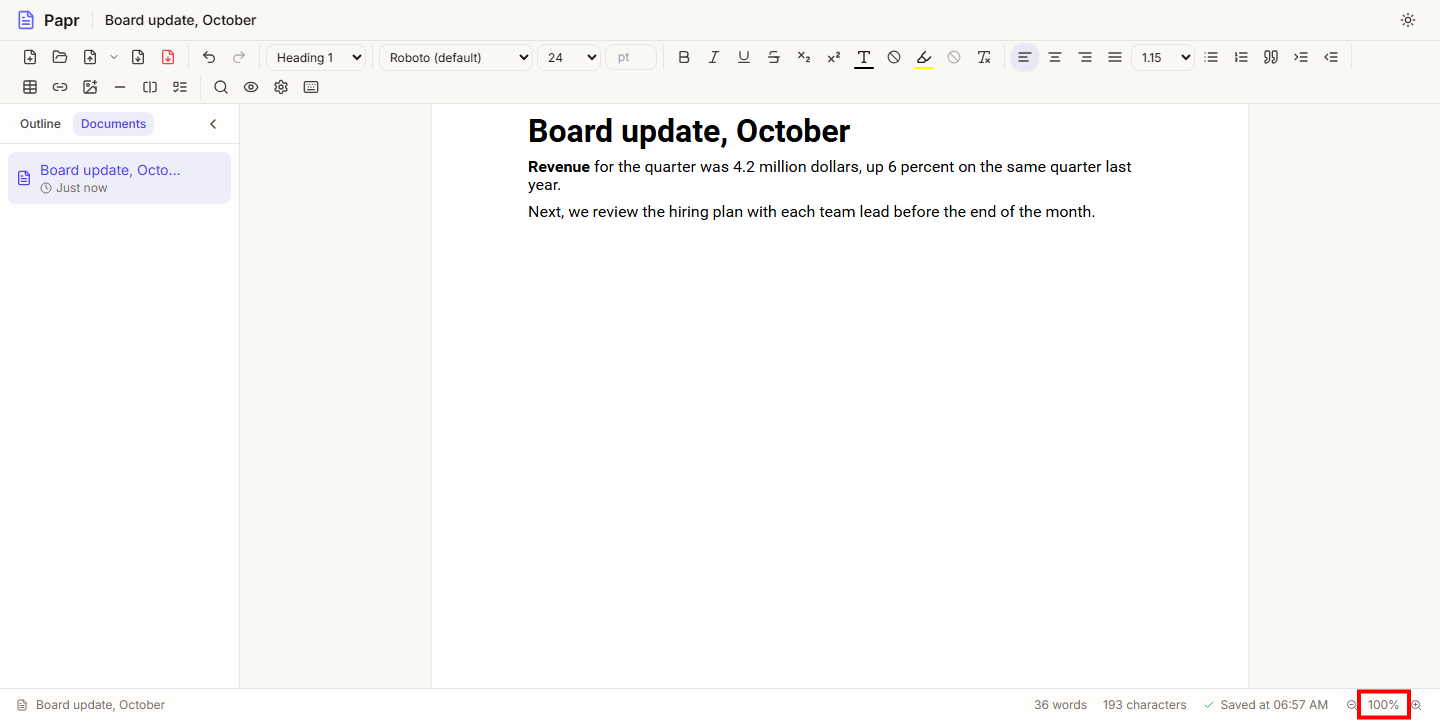Open the font size 24 dropdown
The image size is (1440, 720).
tap(569, 57)
